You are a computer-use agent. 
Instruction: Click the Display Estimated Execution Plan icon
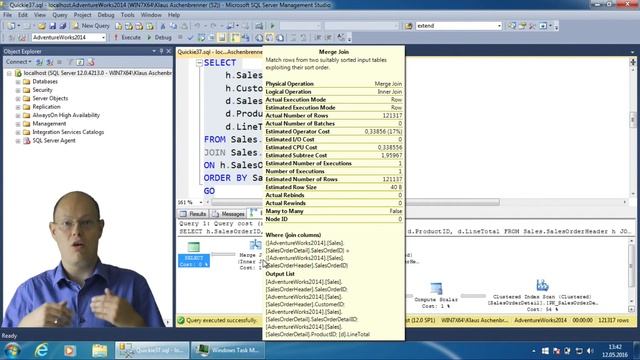pos(201,38)
